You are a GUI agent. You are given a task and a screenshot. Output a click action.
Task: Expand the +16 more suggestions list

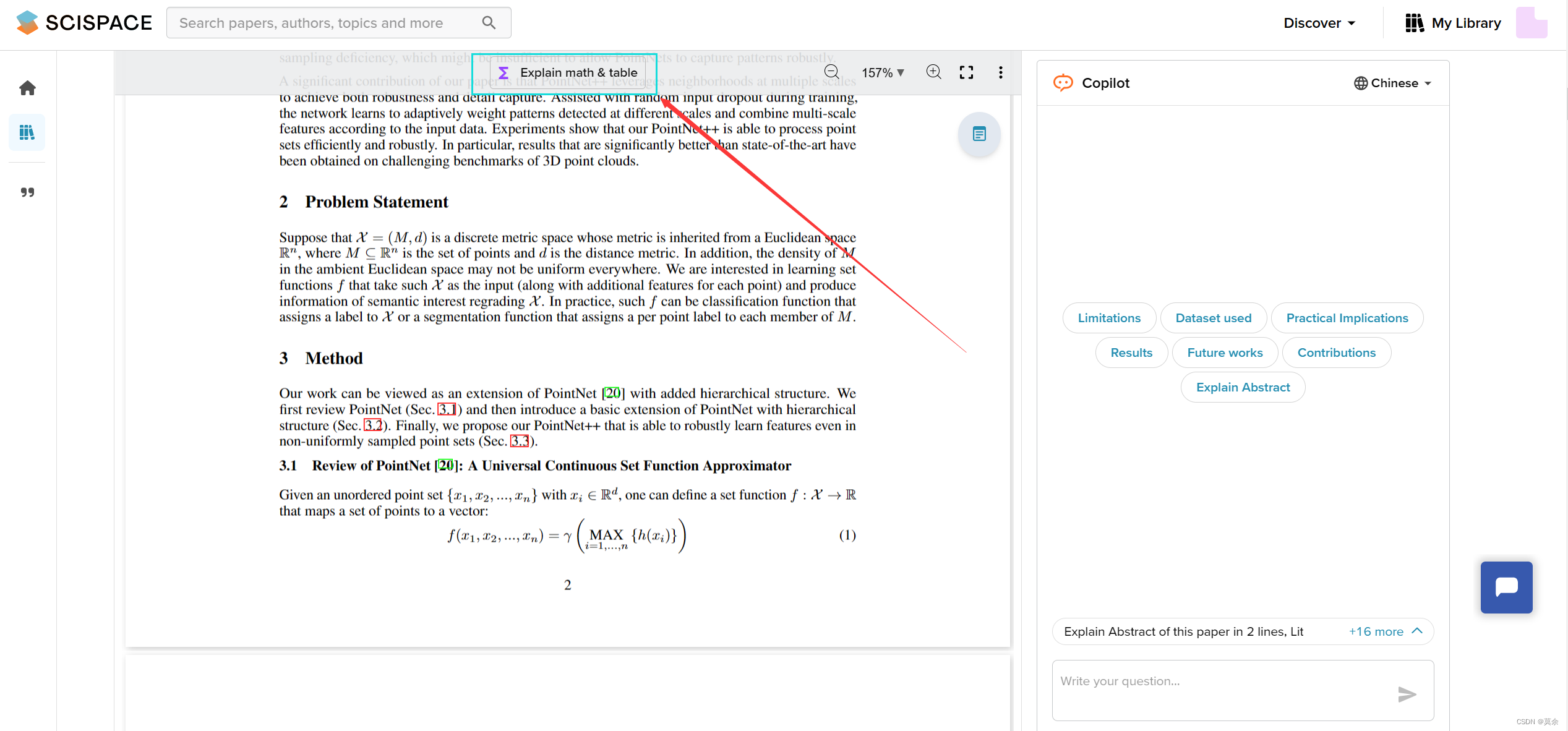point(1385,631)
